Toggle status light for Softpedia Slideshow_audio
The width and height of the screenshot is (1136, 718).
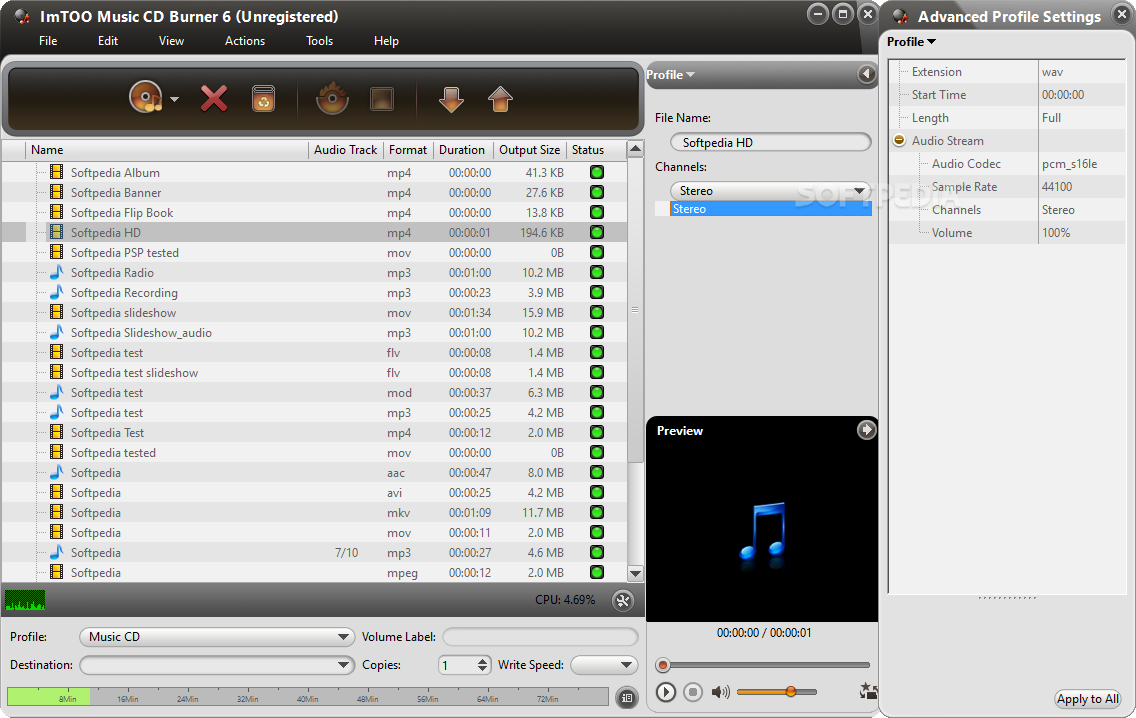point(597,333)
